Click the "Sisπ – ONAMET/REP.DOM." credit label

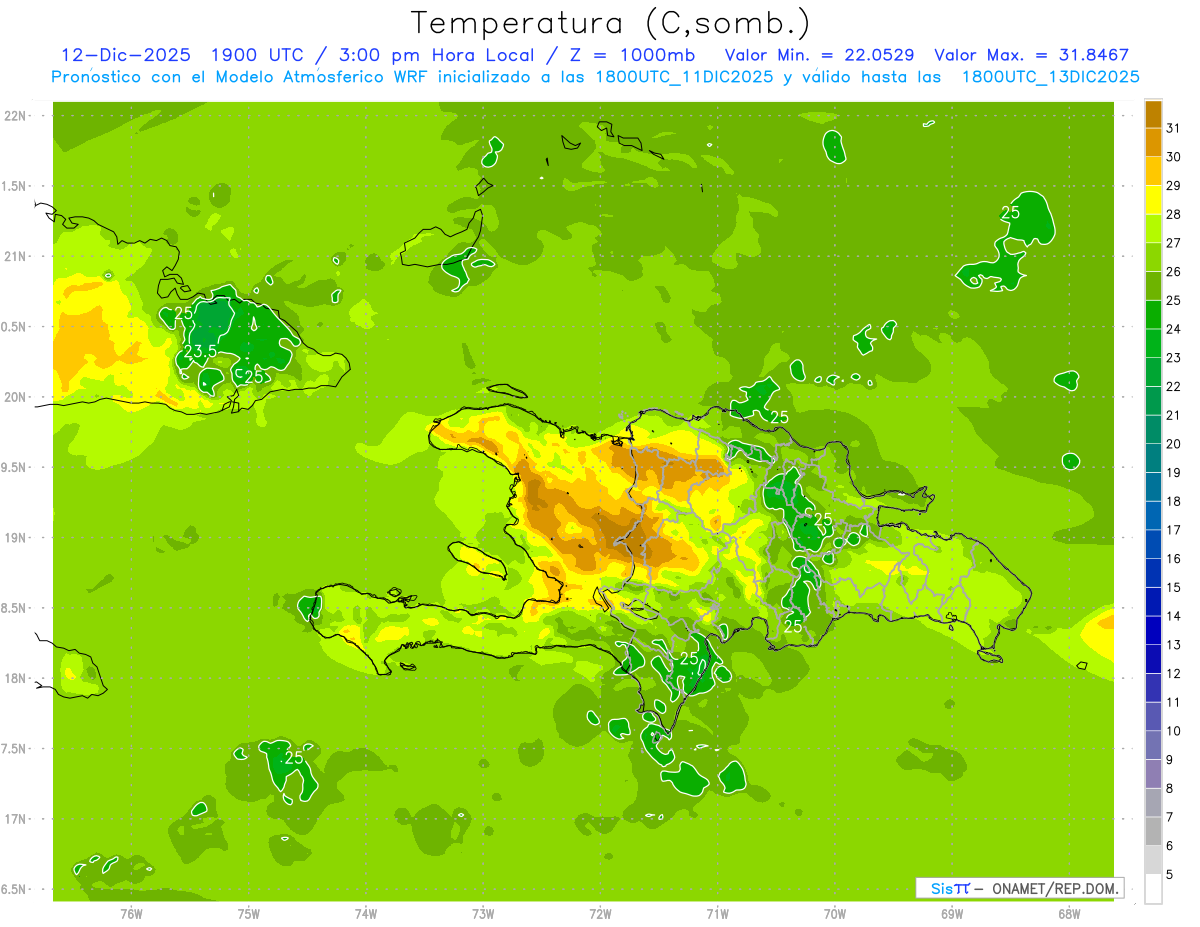click(x=1019, y=888)
